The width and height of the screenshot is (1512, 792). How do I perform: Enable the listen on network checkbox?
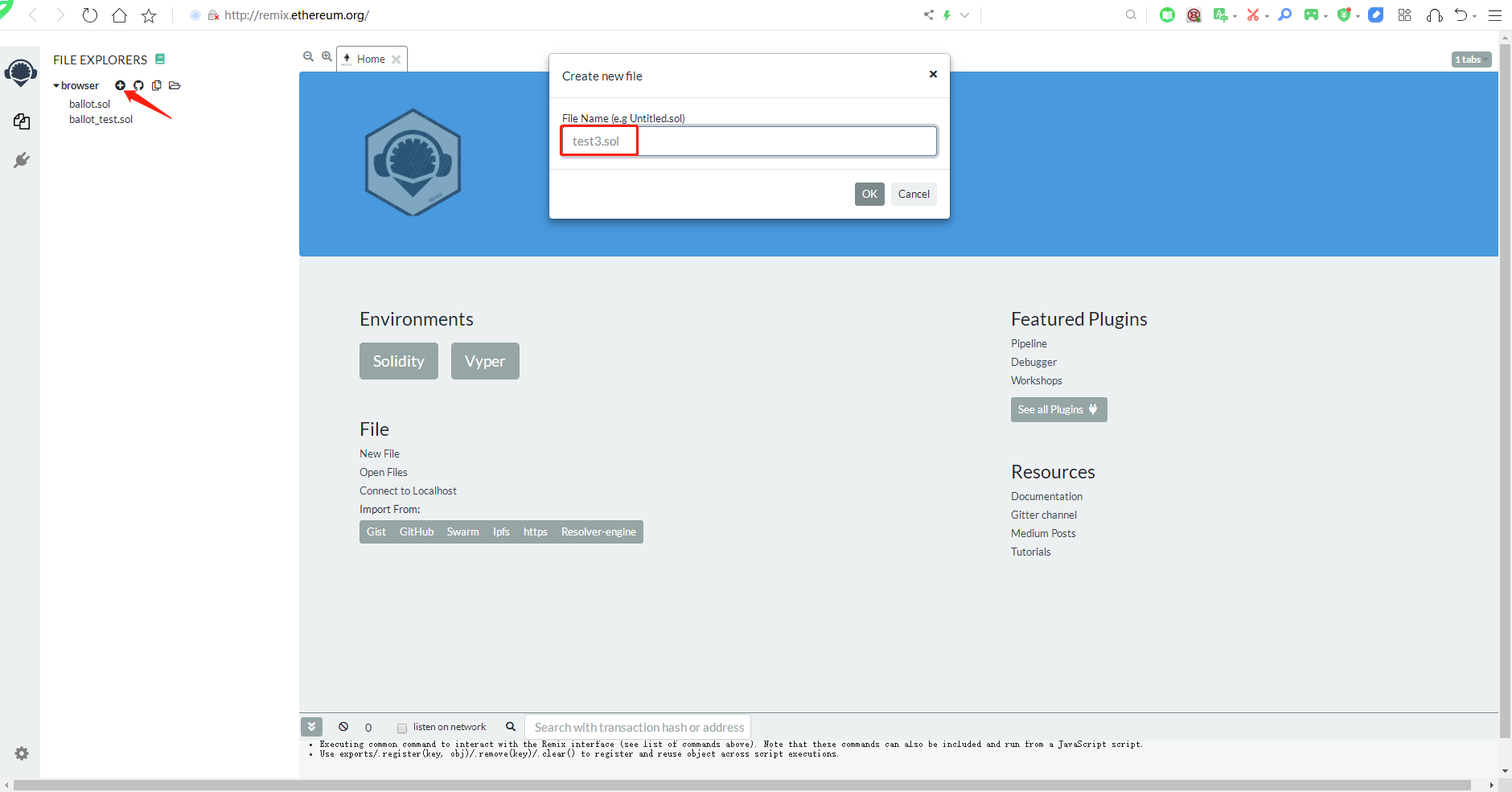(x=402, y=727)
